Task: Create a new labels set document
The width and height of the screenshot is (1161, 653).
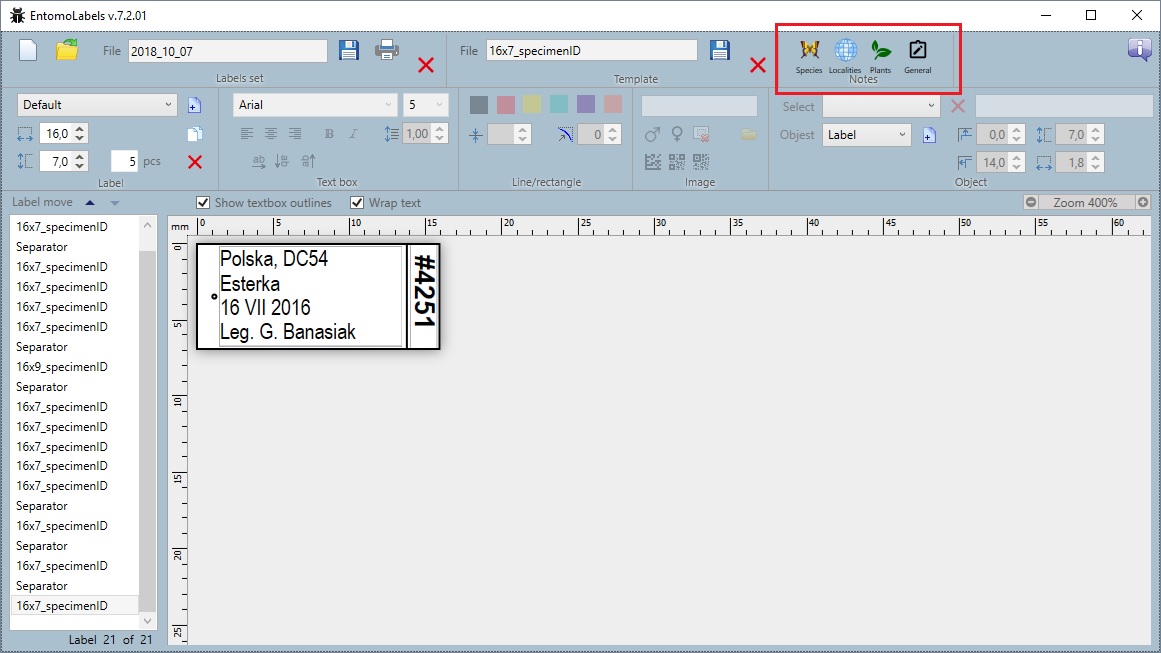Action: (x=28, y=50)
